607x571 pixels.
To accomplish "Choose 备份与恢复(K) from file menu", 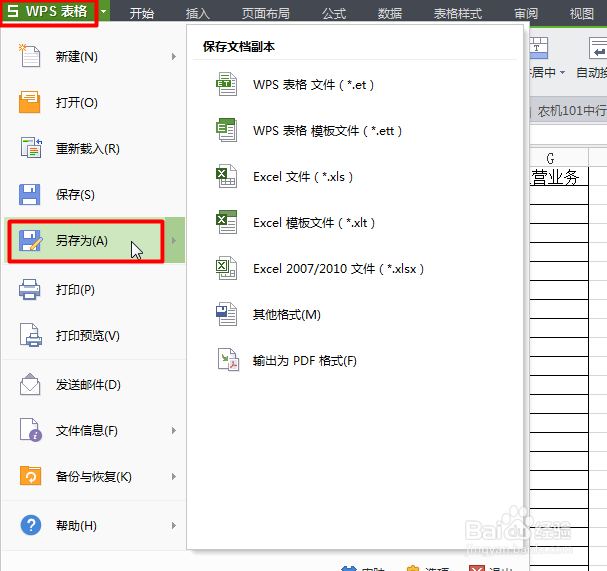I will (94, 476).
